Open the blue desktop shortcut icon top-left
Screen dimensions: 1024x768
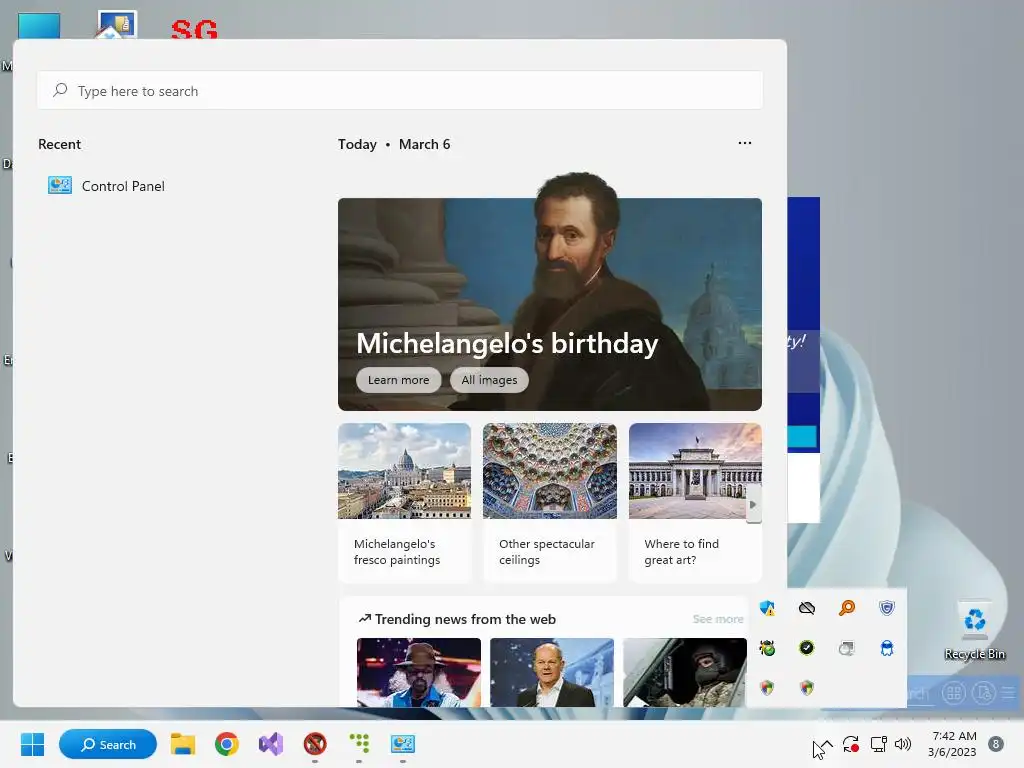tap(39, 25)
